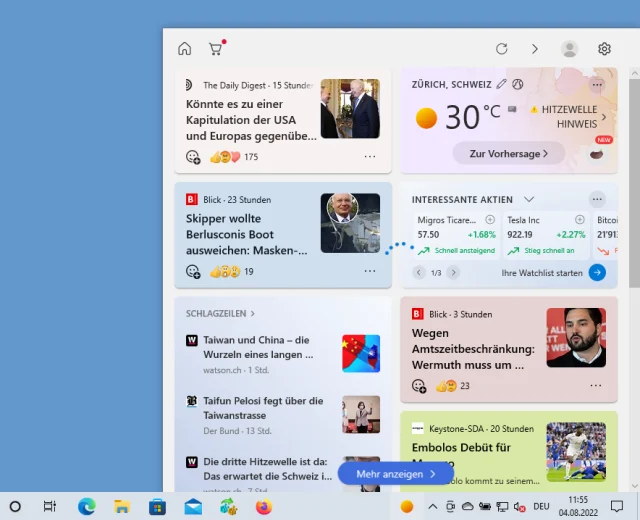Screen dimensions: 640x520
Task: Open the widget settings gear
Action: 604,49
